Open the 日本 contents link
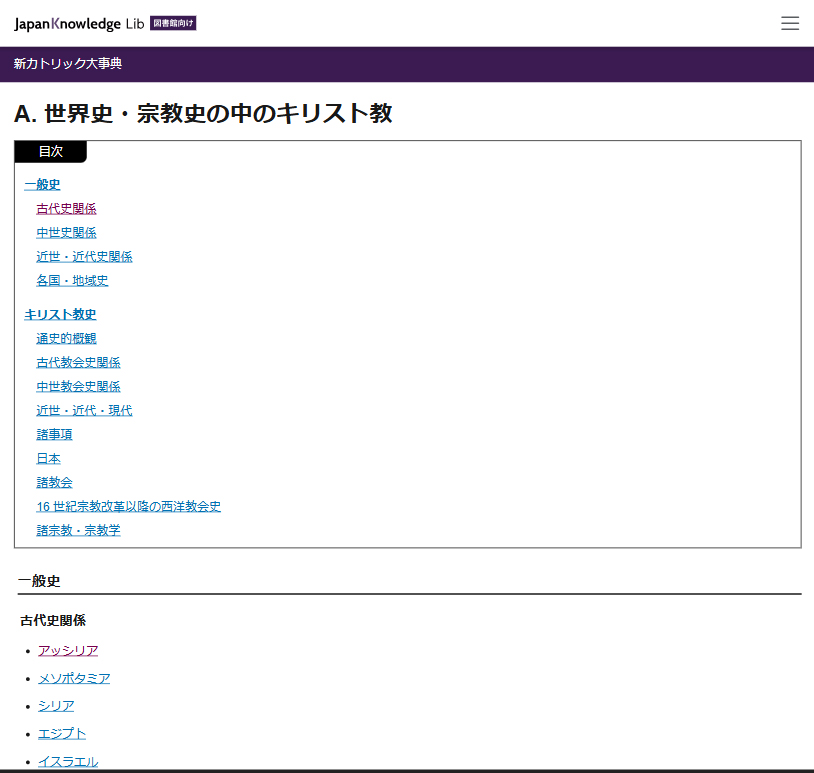This screenshot has width=814, height=773. (48, 458)
